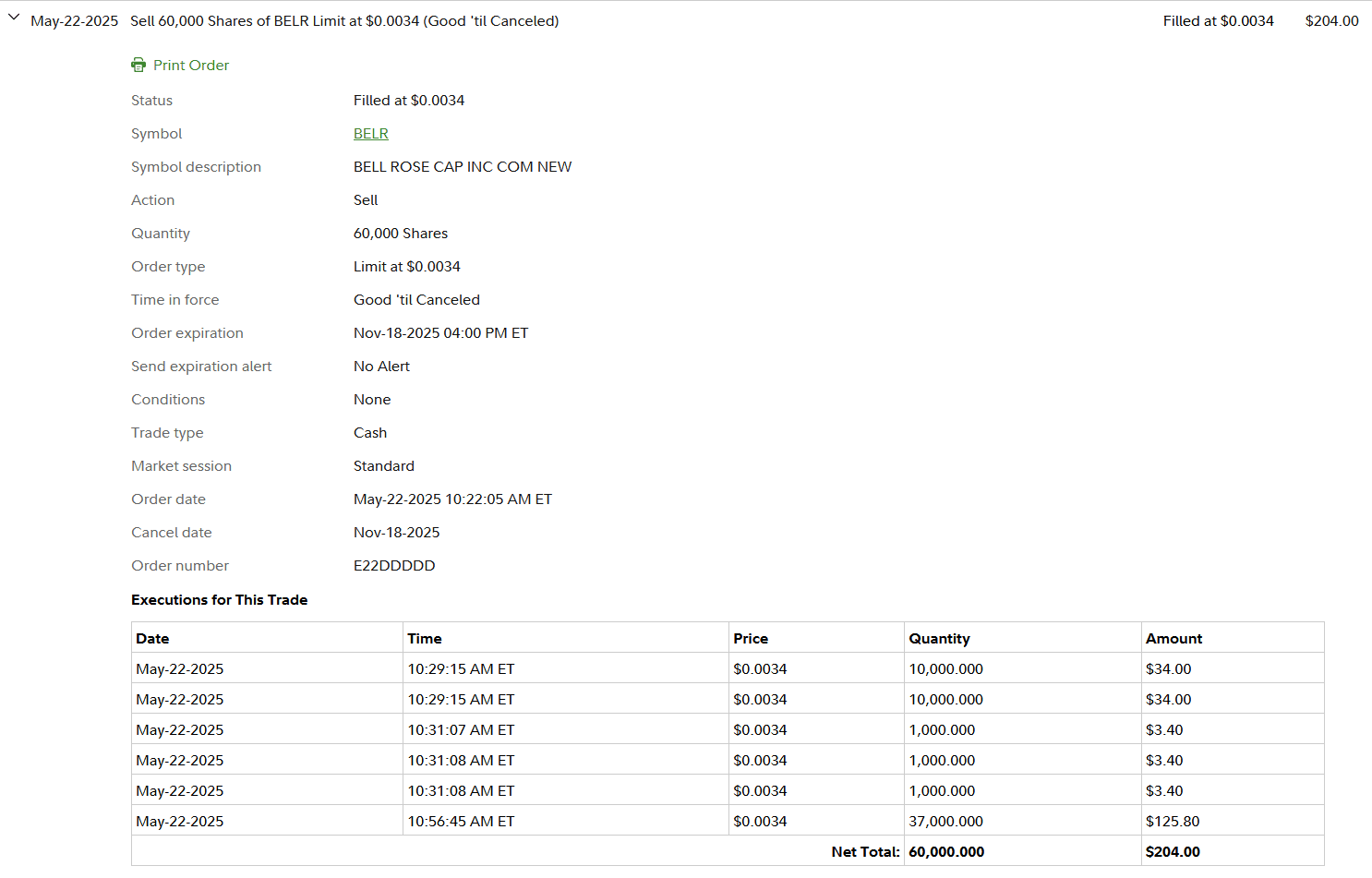Viewport: 1372px width, 878px height.
Task: Collapse the May-22-2025 order details chevron
Action: [x=14, y=18]
